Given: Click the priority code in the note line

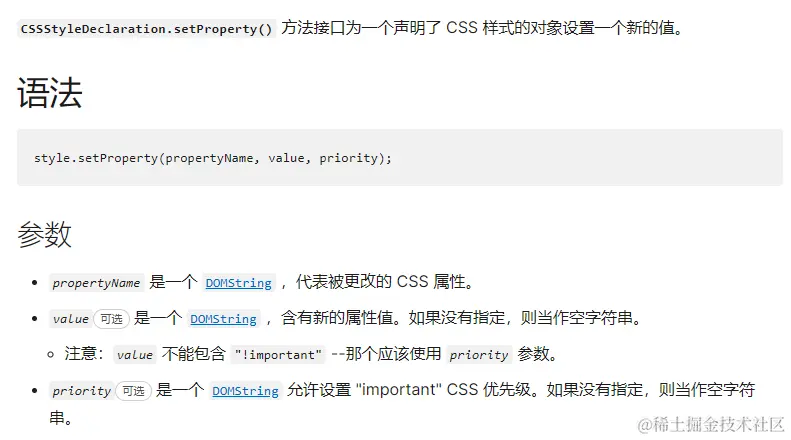Looking at the screenshot, I should pos(479,355).
